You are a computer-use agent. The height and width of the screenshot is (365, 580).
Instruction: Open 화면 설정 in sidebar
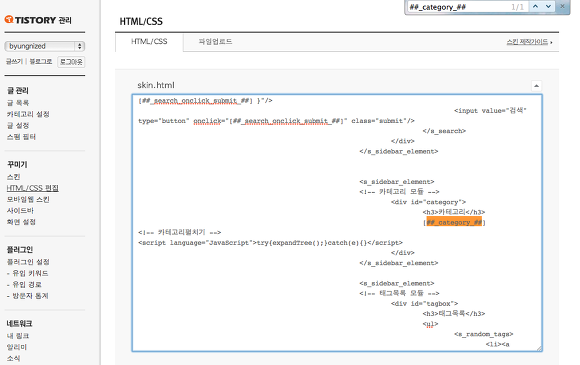(x=21, y=222)
